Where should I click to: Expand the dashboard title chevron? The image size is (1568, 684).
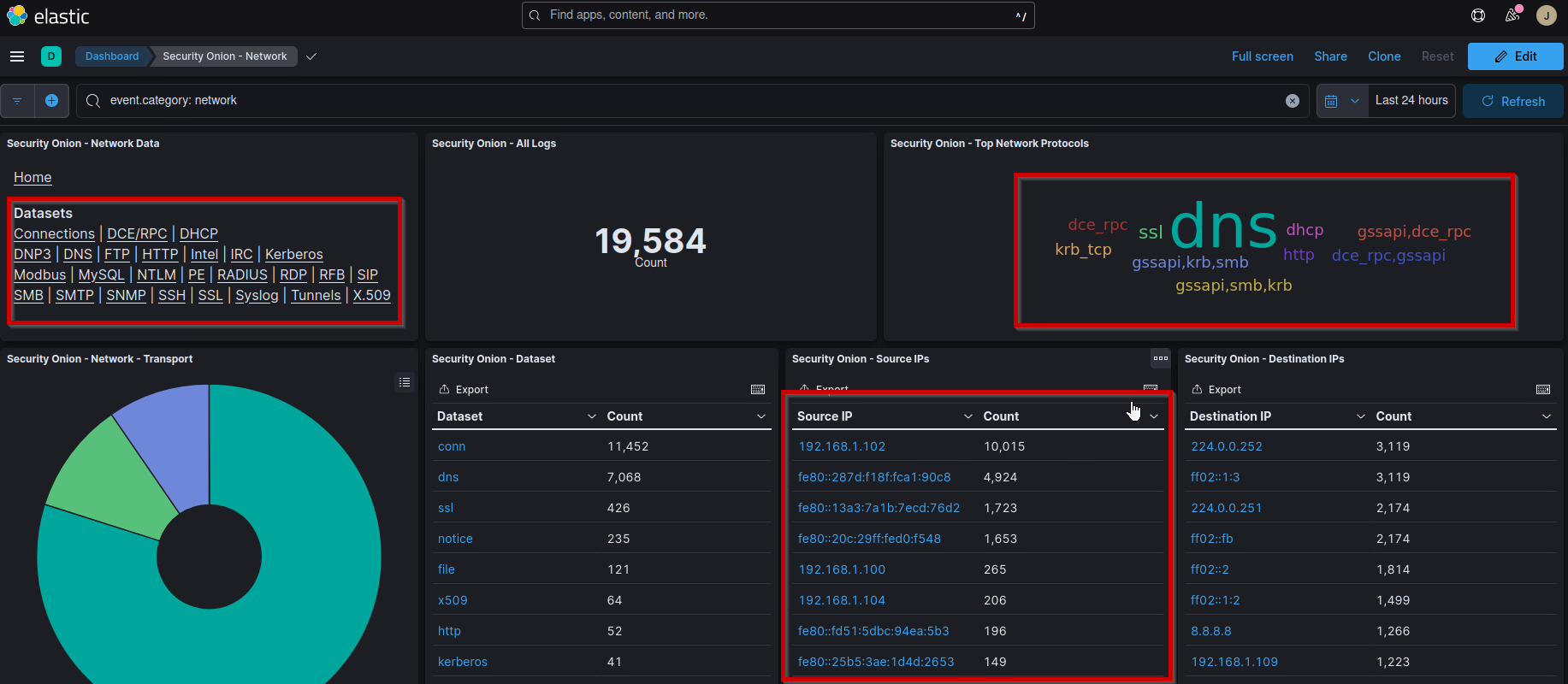(x=311, y=56)
